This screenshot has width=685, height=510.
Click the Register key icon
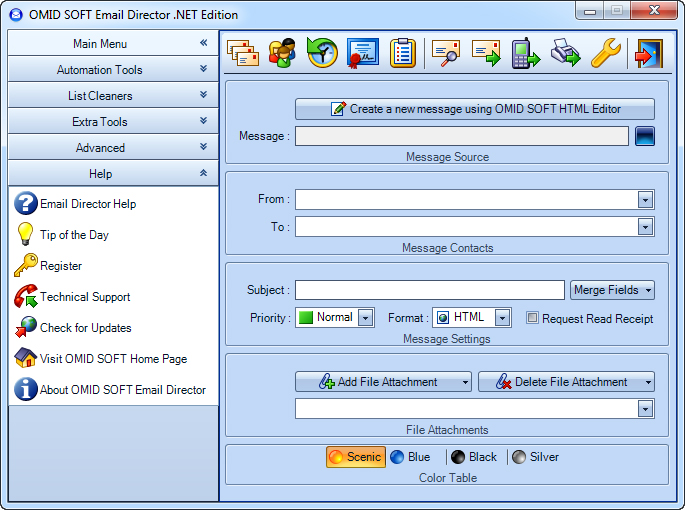coord(26,265)
